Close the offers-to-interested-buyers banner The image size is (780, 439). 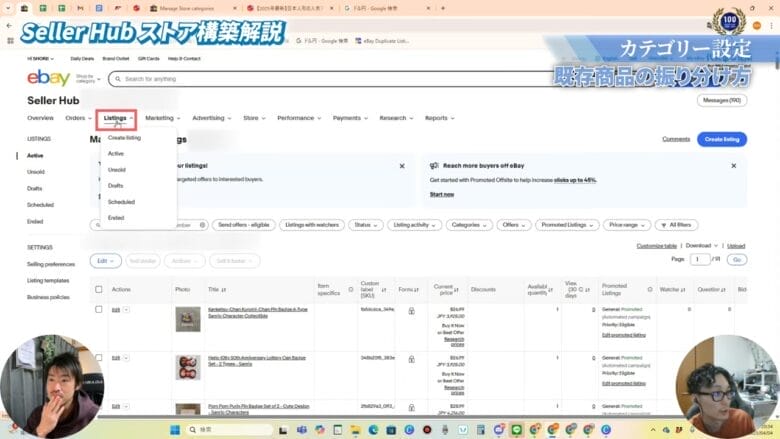[x=402, y=166]
